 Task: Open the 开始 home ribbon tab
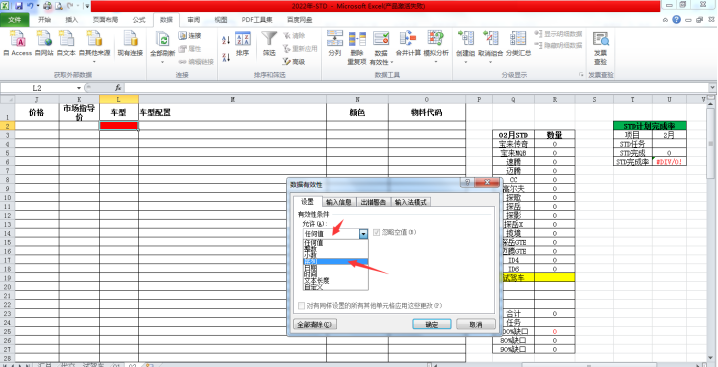point(44,20)
